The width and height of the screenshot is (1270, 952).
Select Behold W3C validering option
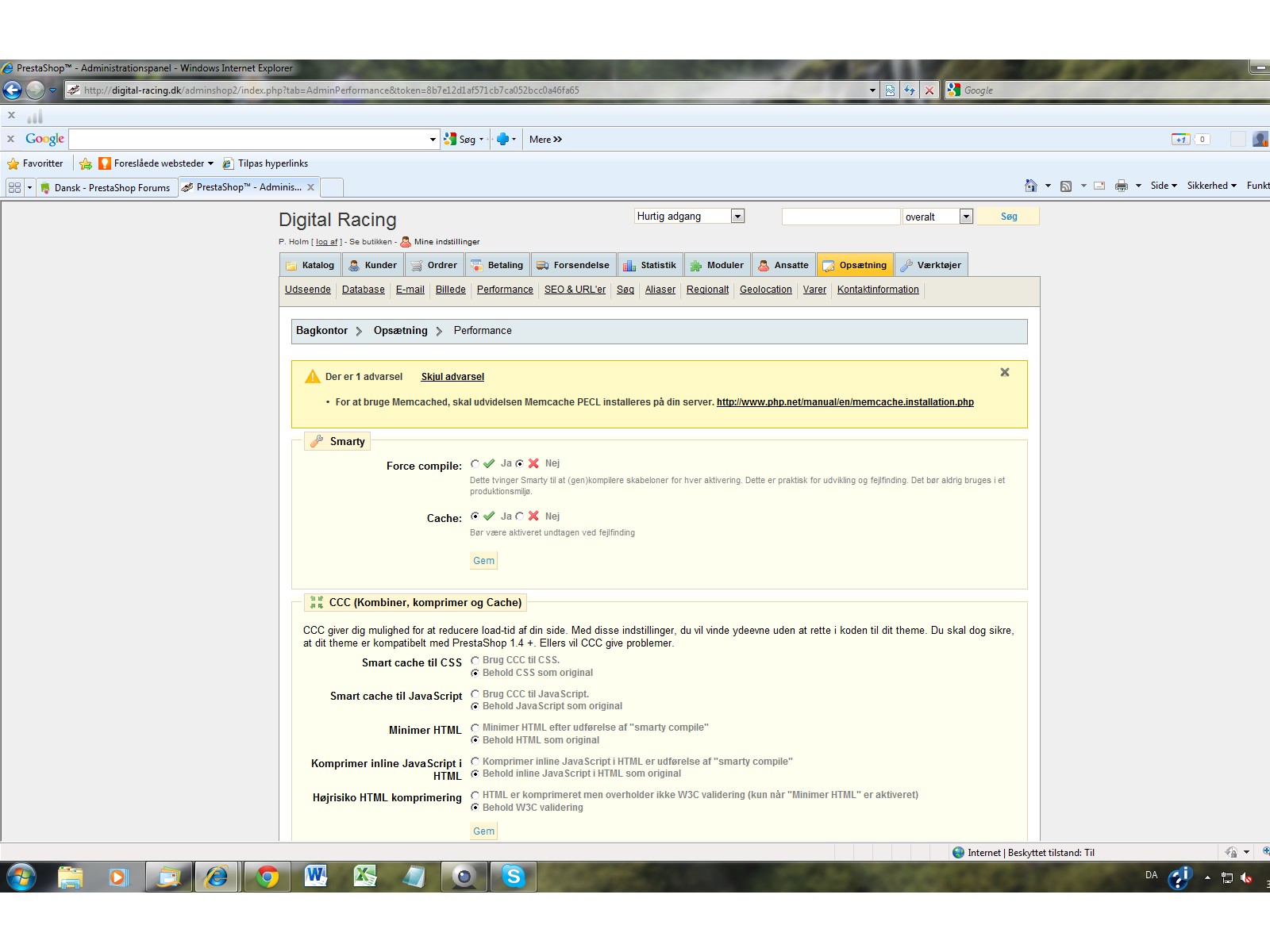[x=475, y=808]
